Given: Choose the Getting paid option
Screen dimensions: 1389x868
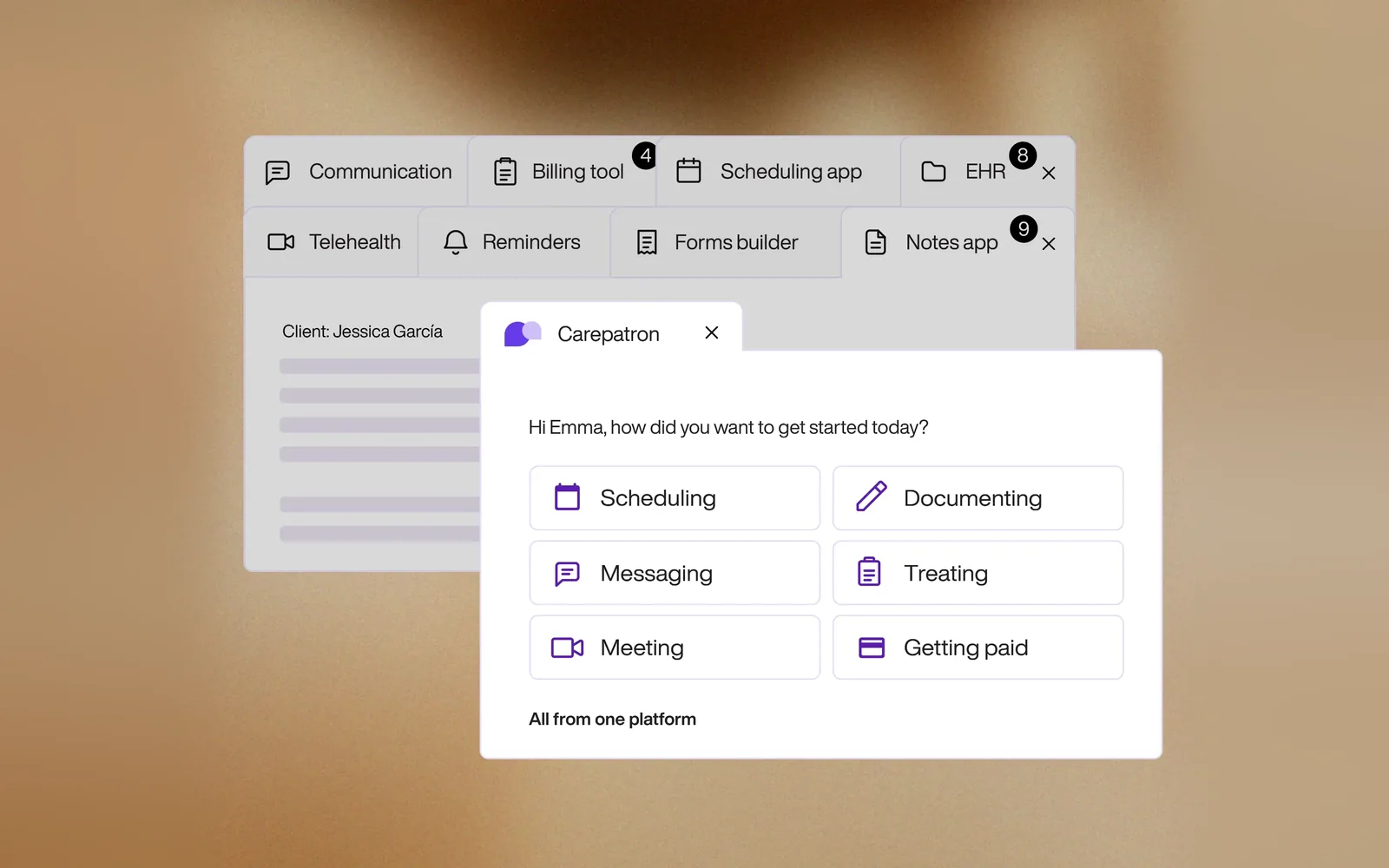Looking at the screenshot, I should coord(978,648).
